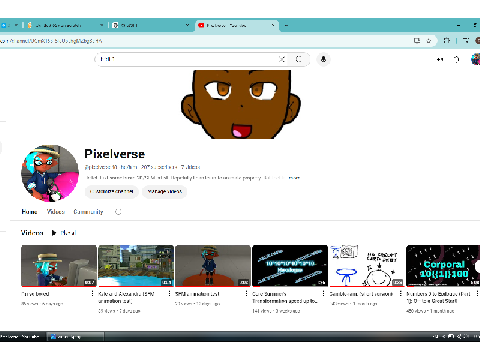The width and height of the screenshot is (480, 360).
Task: Click the second video's title text
Action: (x=126, y=297)
